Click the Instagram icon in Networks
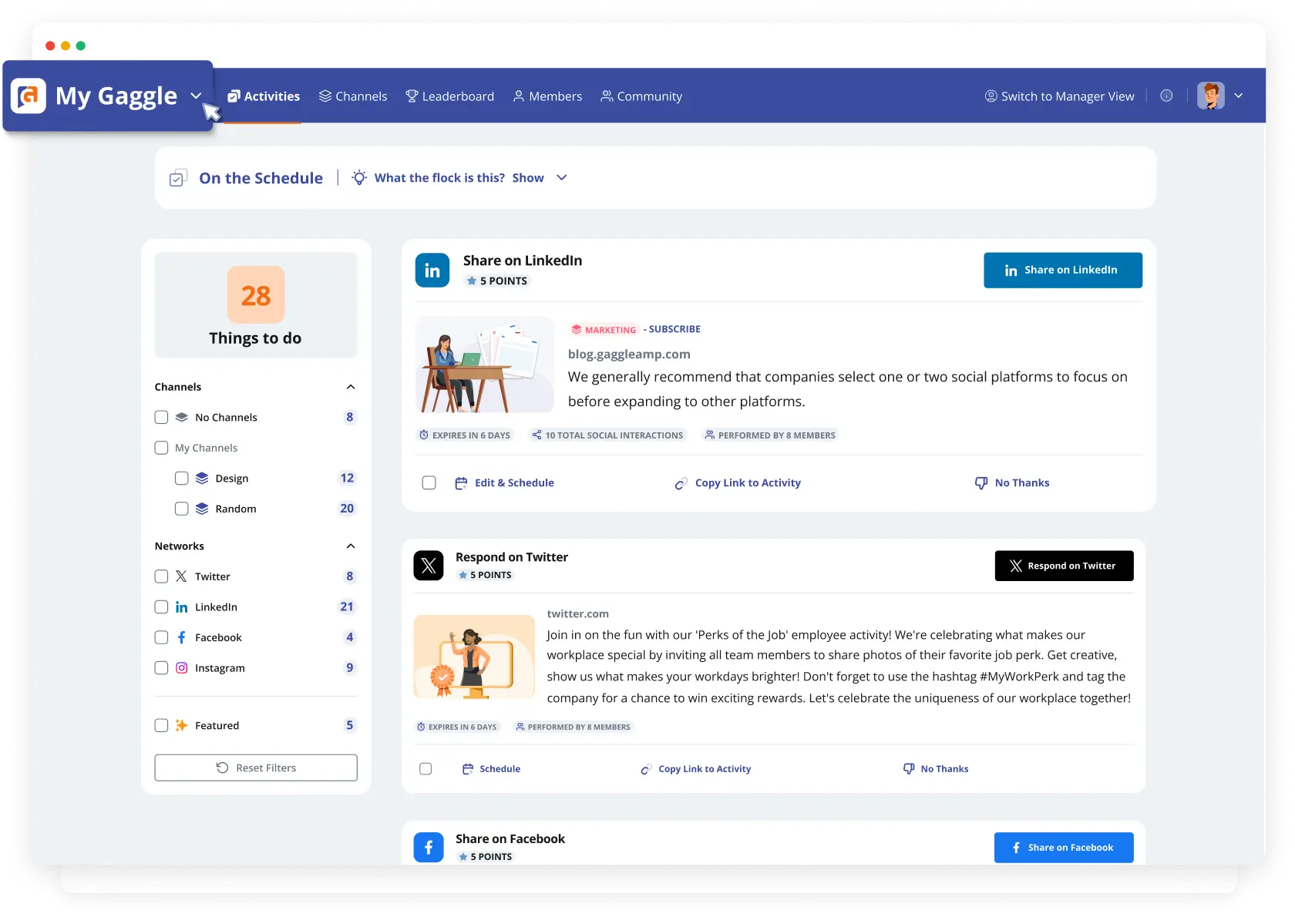The height and width of the screenshot is (924, 1295). click(x=181, y=668)
